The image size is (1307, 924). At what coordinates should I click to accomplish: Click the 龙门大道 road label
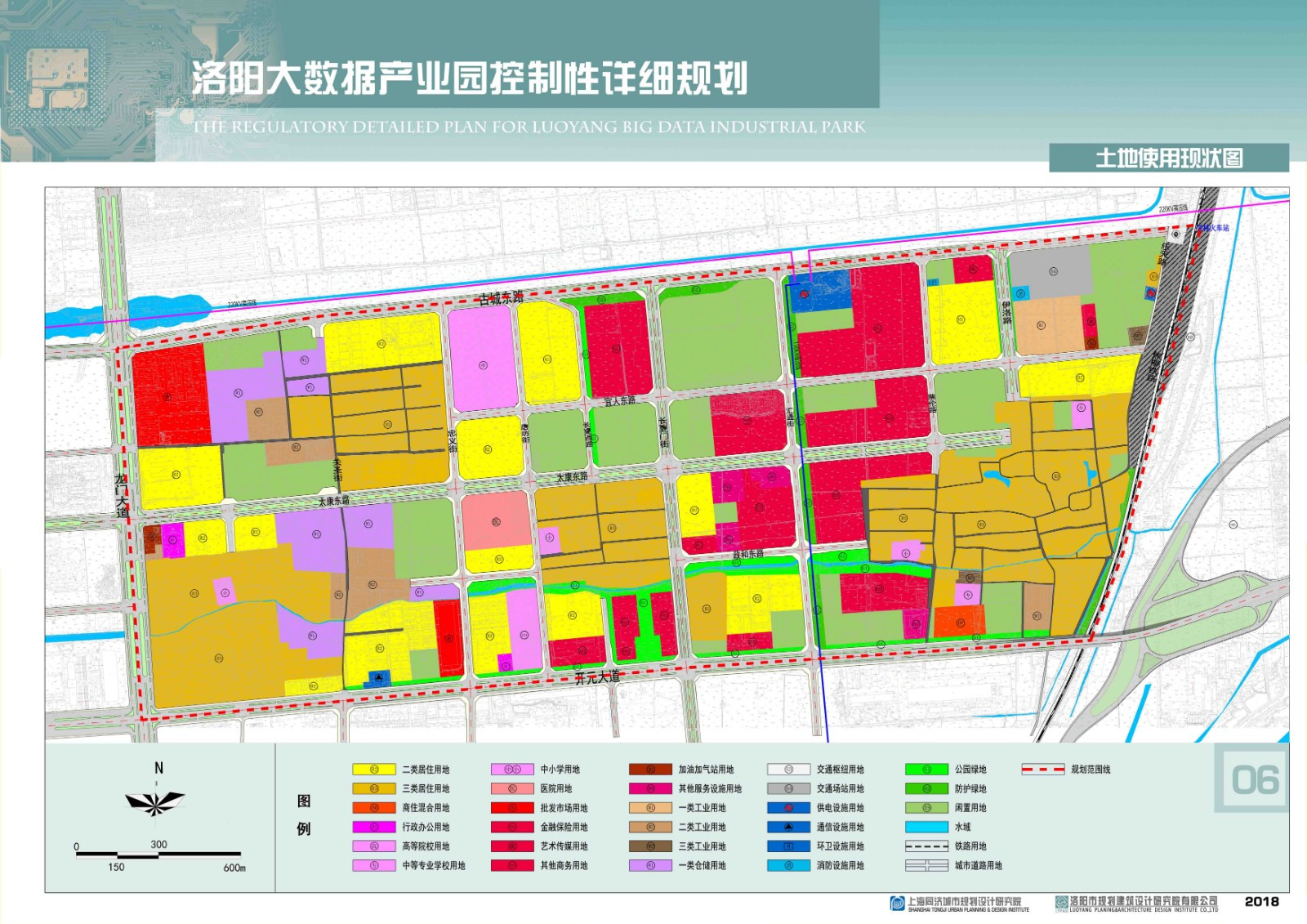click(122, 496)
